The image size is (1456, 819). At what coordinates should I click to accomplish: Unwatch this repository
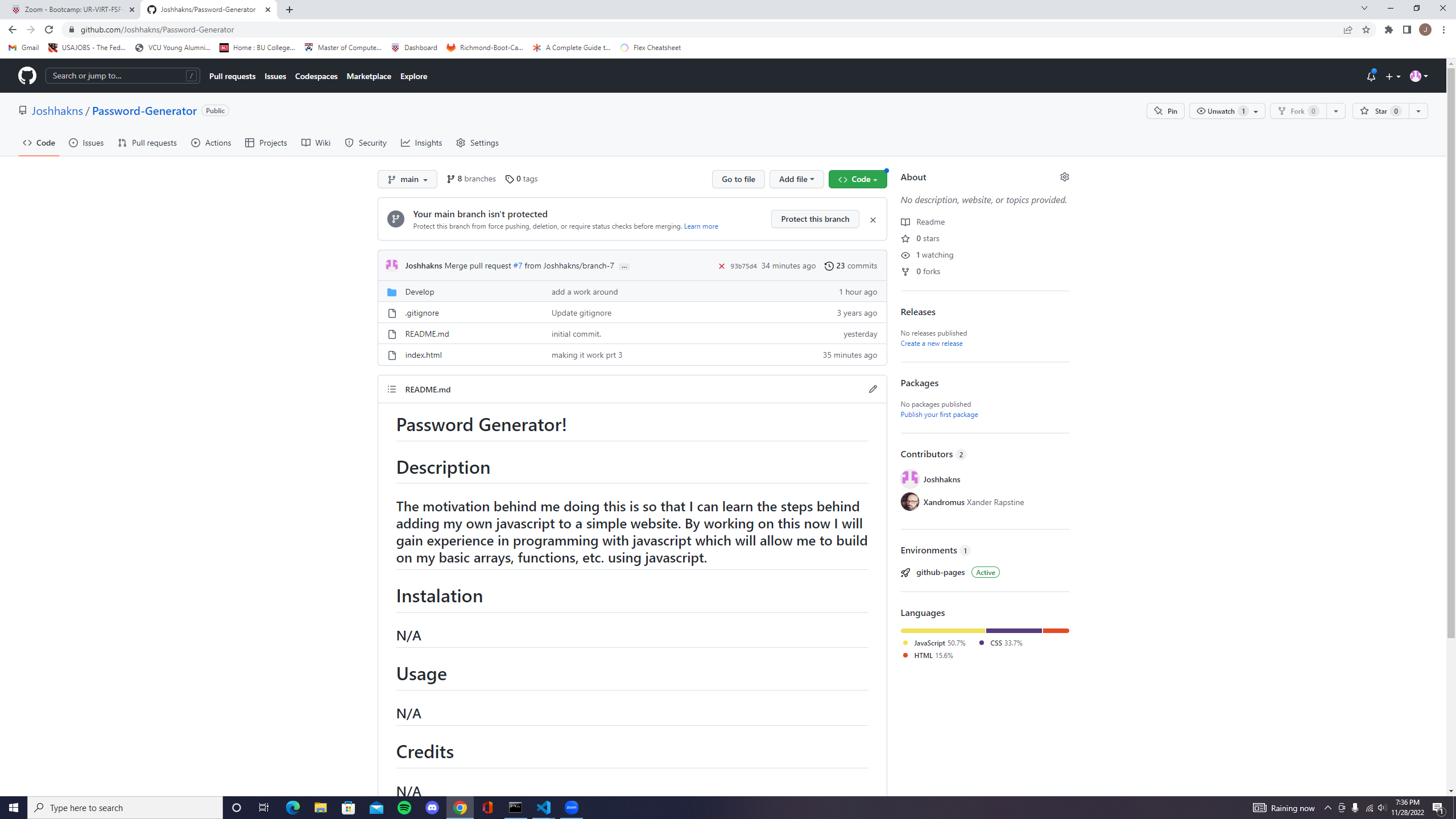tap(1222, 111)
